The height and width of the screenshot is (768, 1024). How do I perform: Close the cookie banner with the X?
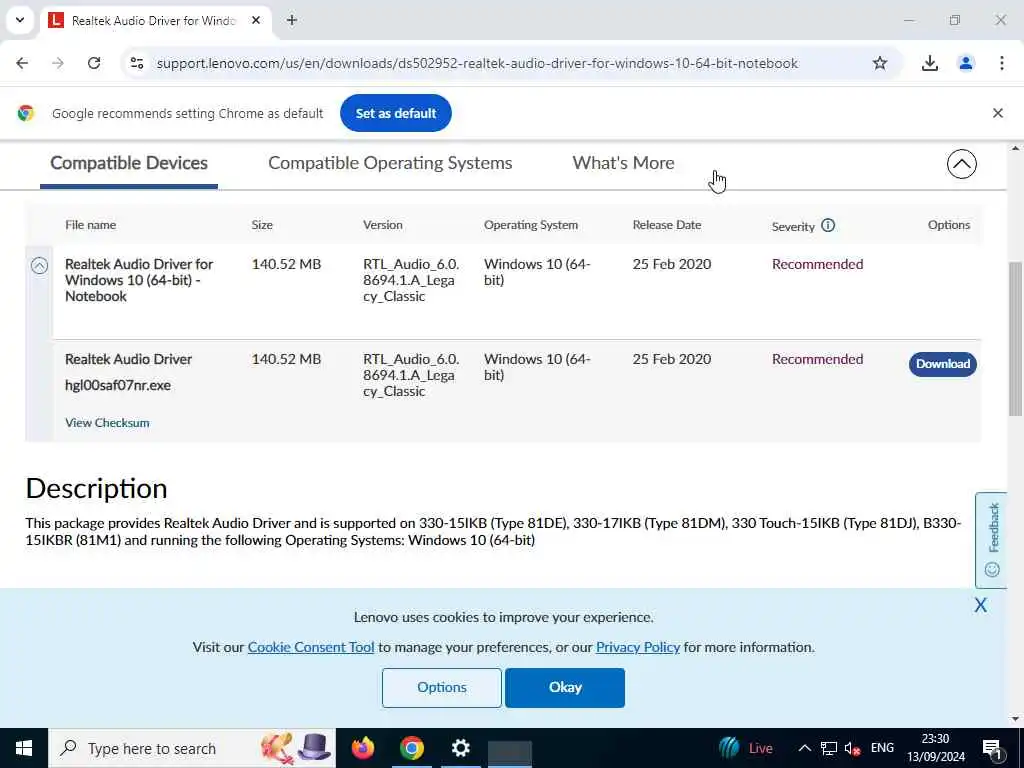(x=980, y=605)
